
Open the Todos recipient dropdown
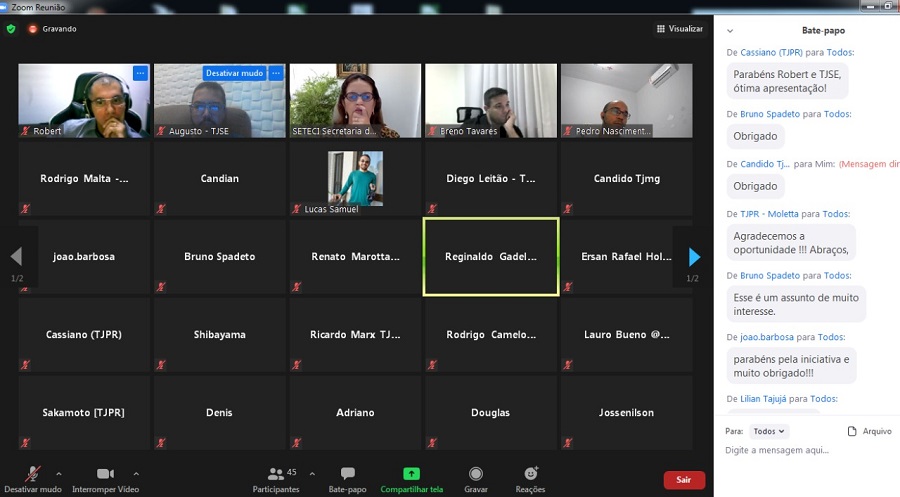pos(768,431)
